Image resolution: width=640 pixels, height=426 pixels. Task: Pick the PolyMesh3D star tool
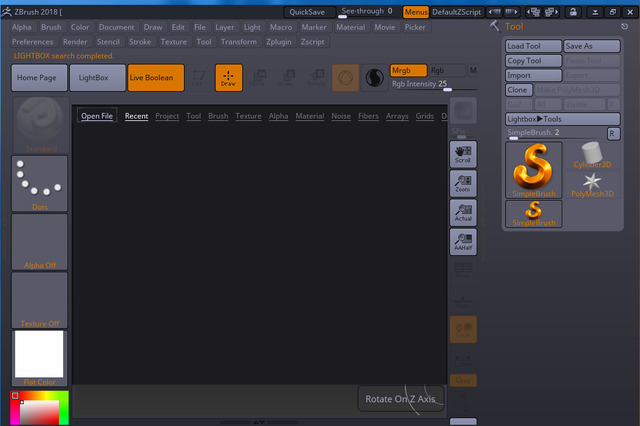[x=591, y=183]
